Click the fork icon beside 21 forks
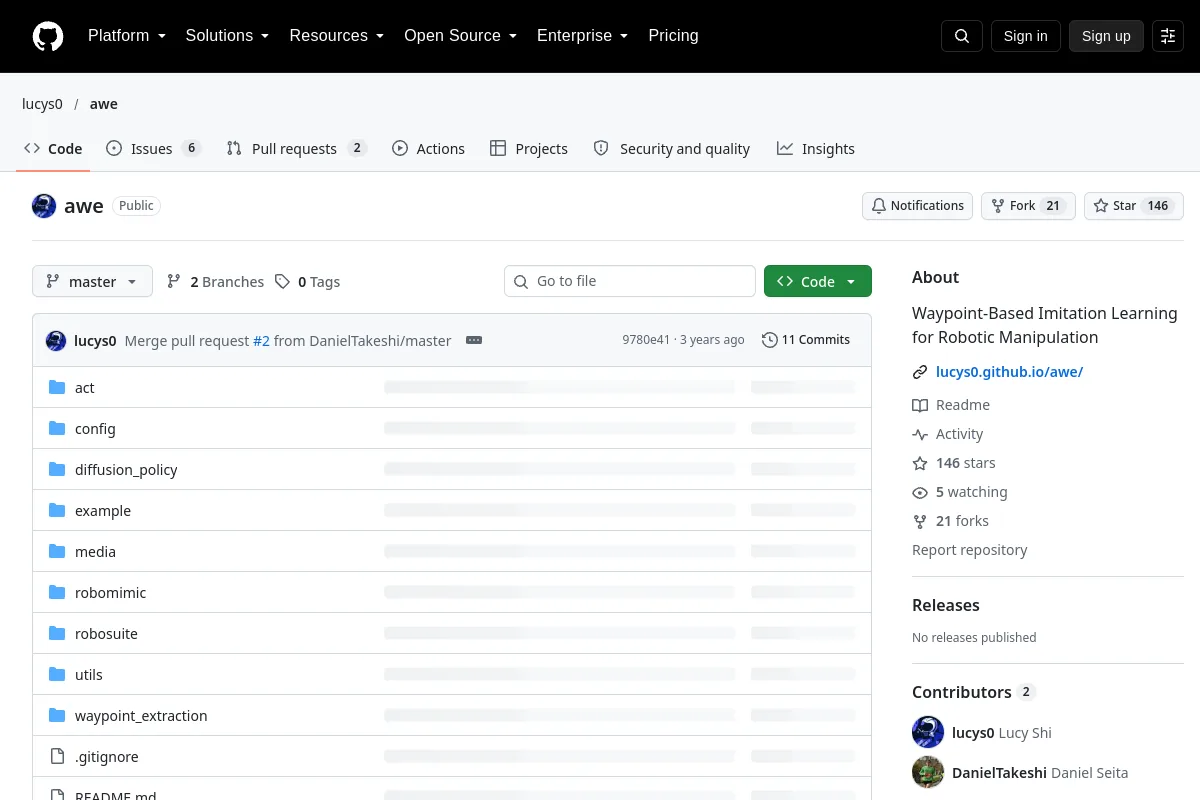This screenshot has height=800, width=1200. (920, 521)
